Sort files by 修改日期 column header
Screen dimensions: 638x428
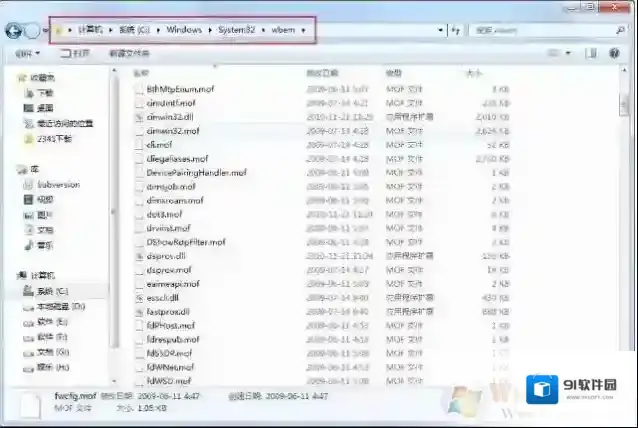point(322,73)
